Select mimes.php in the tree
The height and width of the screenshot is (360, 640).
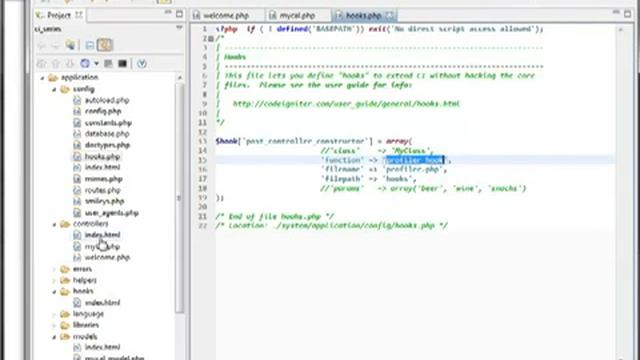point(104,179)
